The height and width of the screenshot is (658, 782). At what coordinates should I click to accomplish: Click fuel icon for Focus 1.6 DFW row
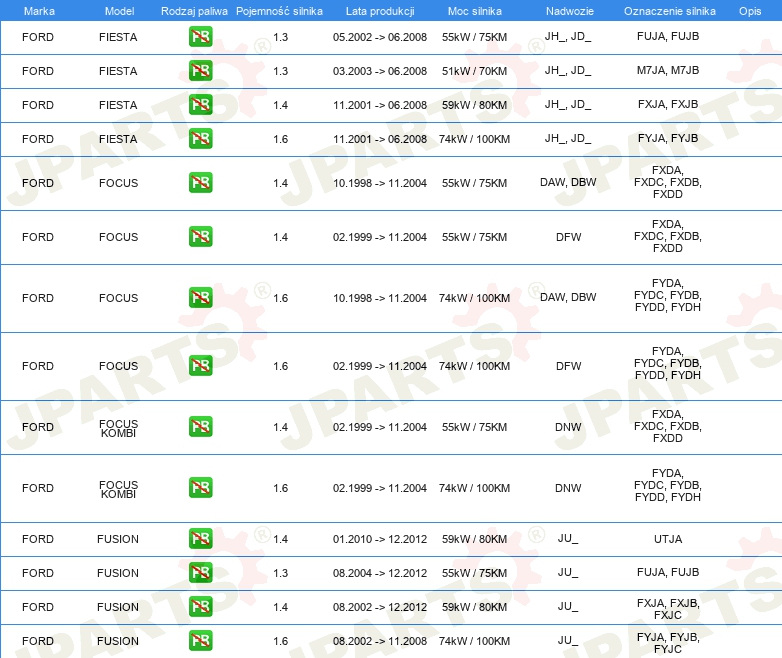tap(200, 365)
